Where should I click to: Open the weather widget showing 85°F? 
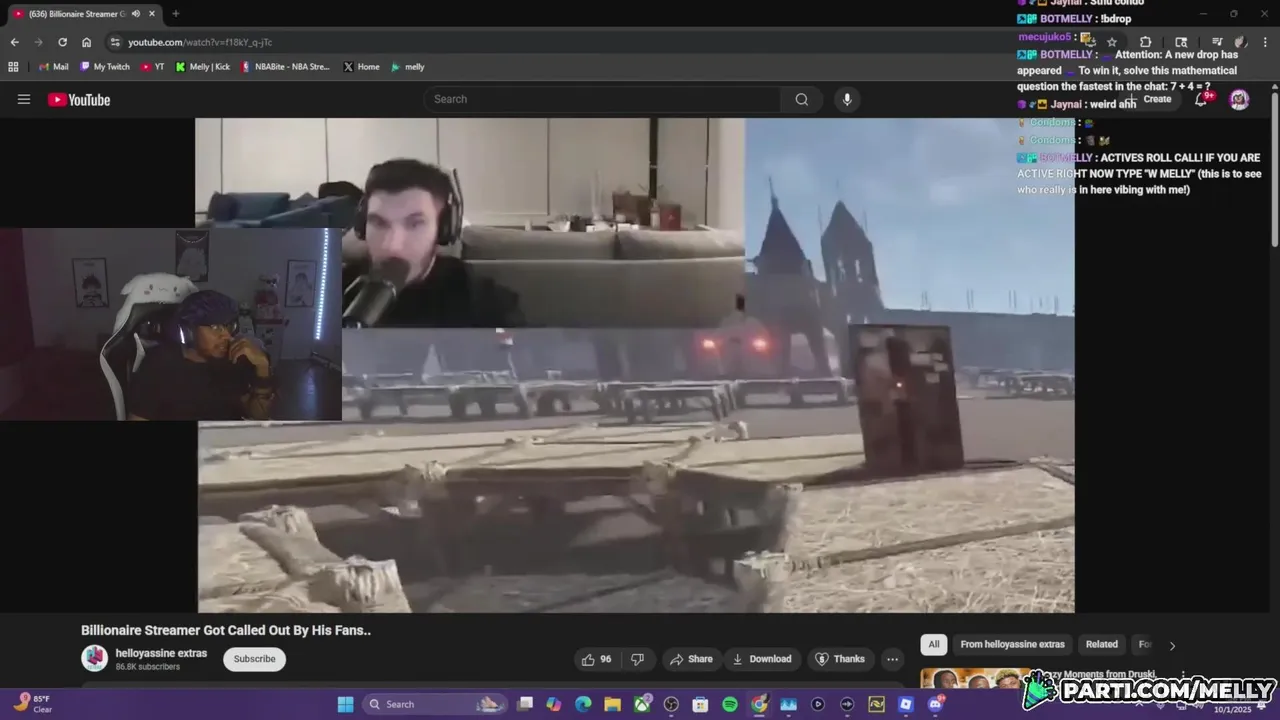[33, 704]
